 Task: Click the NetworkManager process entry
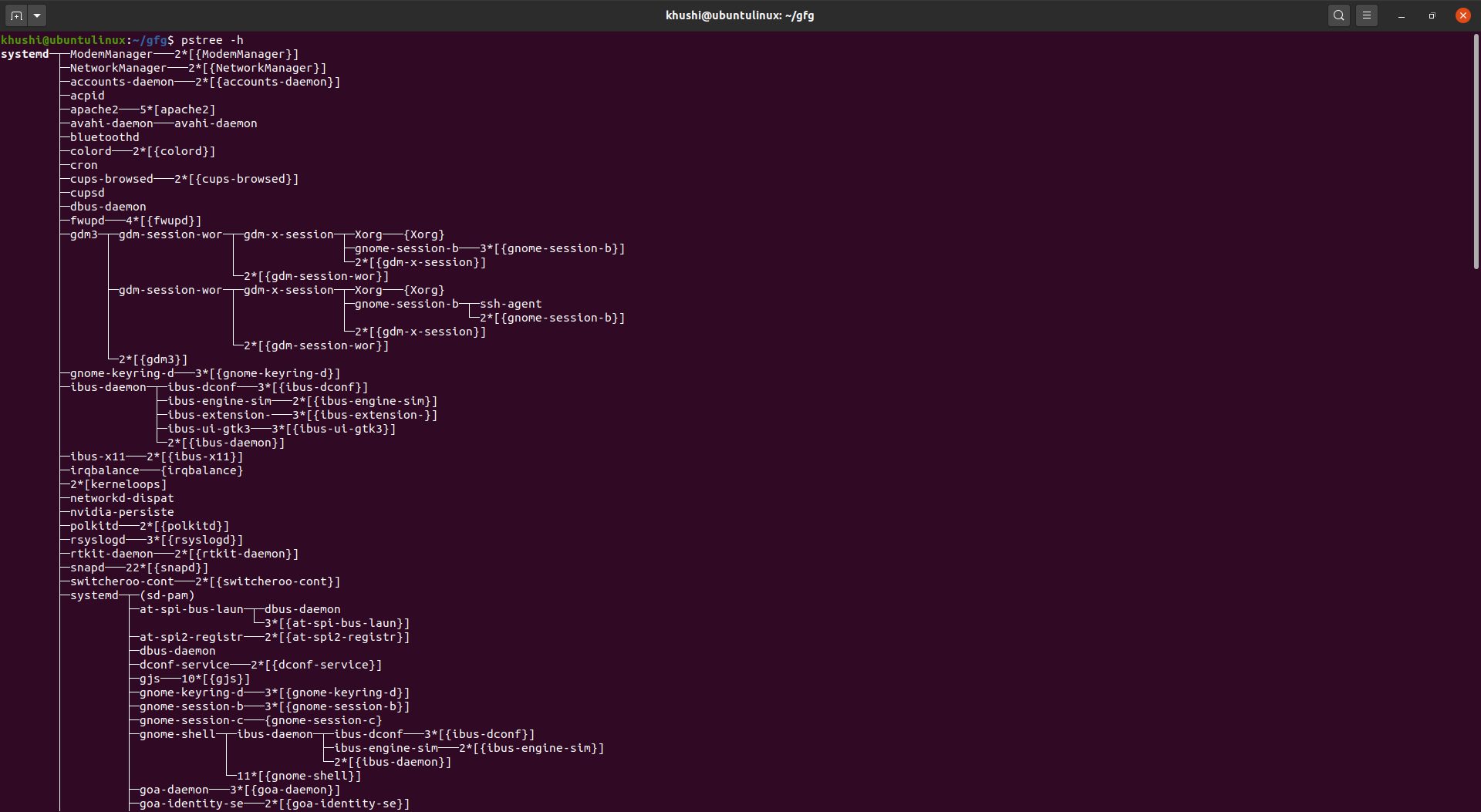118,68
